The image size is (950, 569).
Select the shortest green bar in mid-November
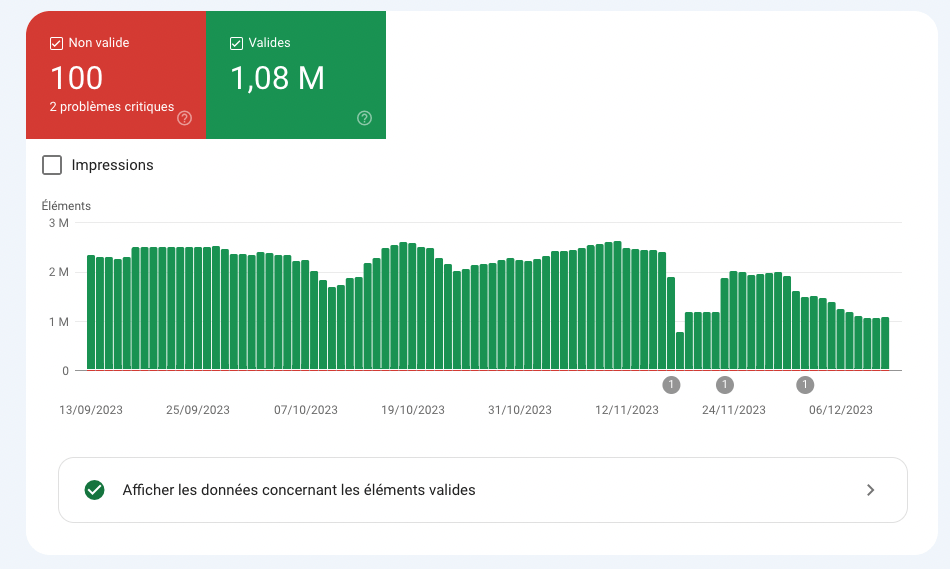coord(680,351)
